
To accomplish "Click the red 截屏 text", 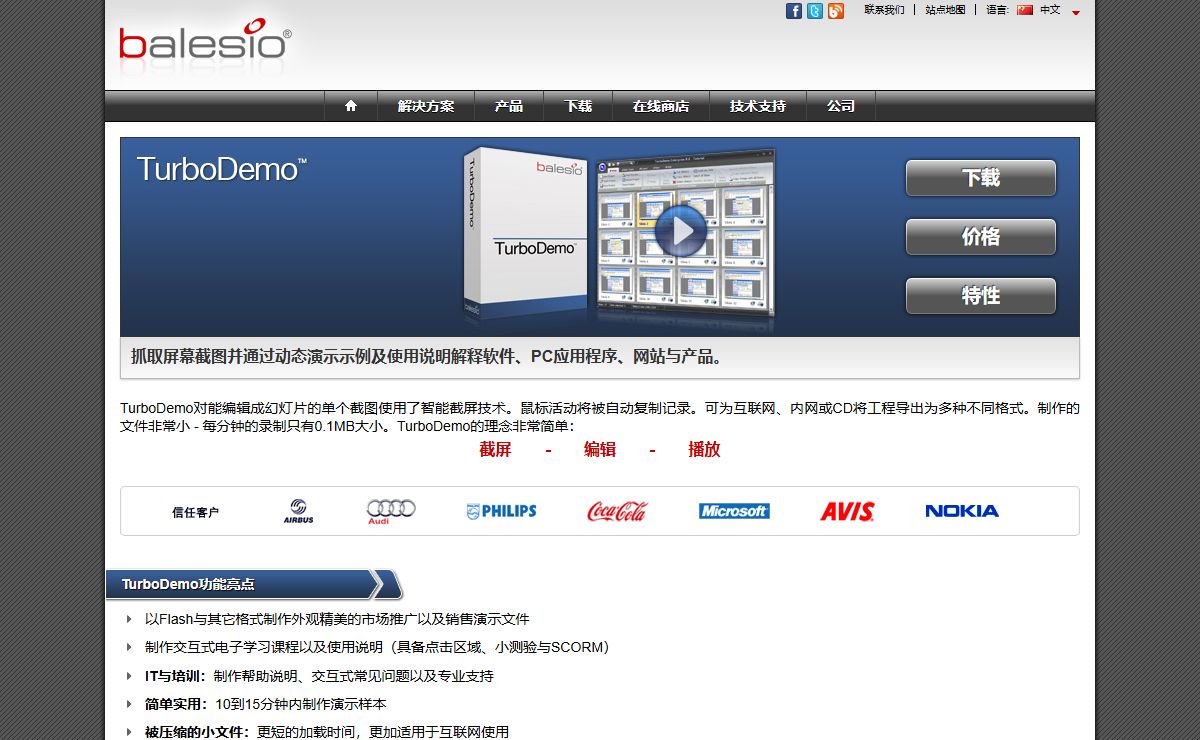I will pos(495,450).
